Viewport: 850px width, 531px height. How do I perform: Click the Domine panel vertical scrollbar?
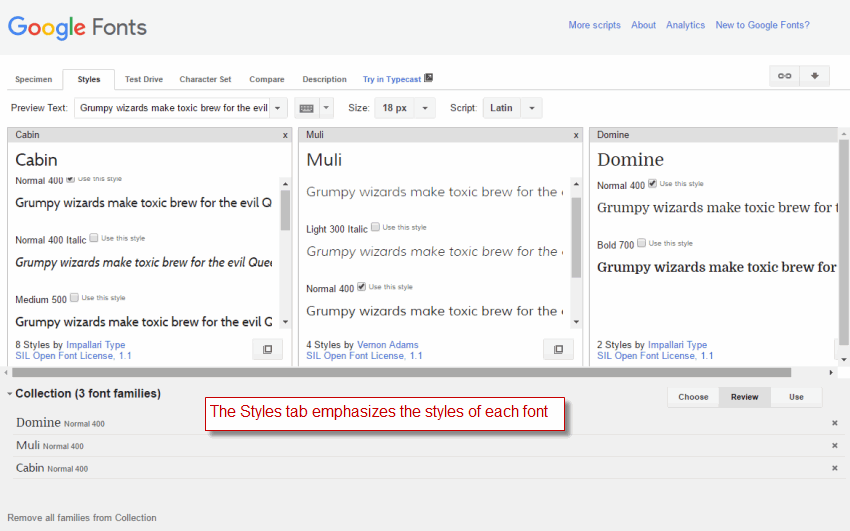pos(843,242)
